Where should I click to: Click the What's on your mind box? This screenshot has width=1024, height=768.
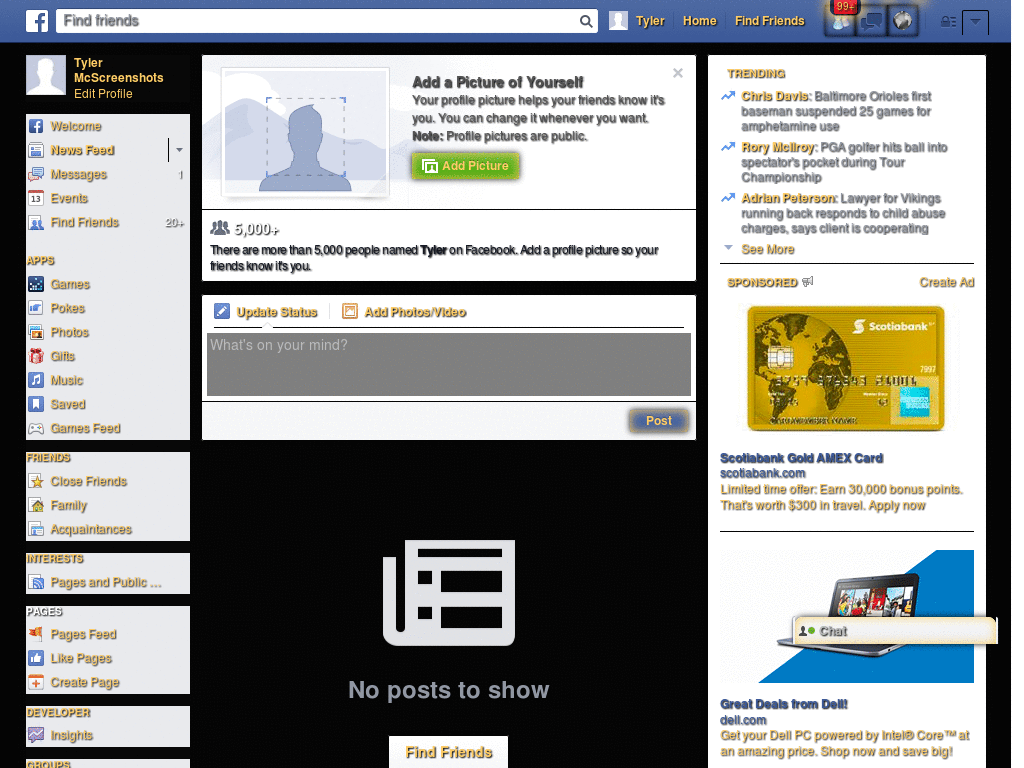(x=449, y=364)
